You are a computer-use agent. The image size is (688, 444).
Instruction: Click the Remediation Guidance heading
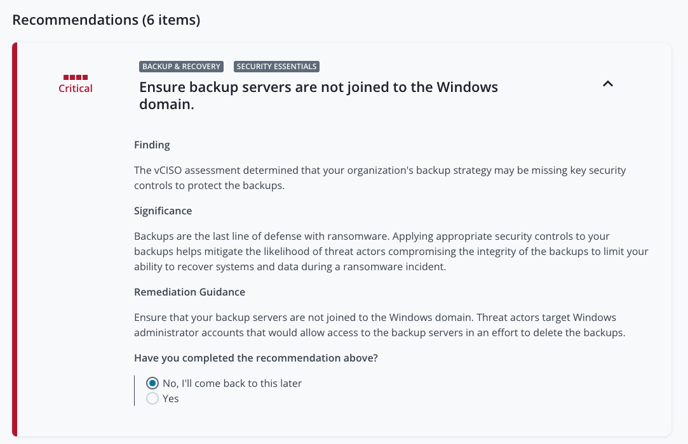click(190, 292)
